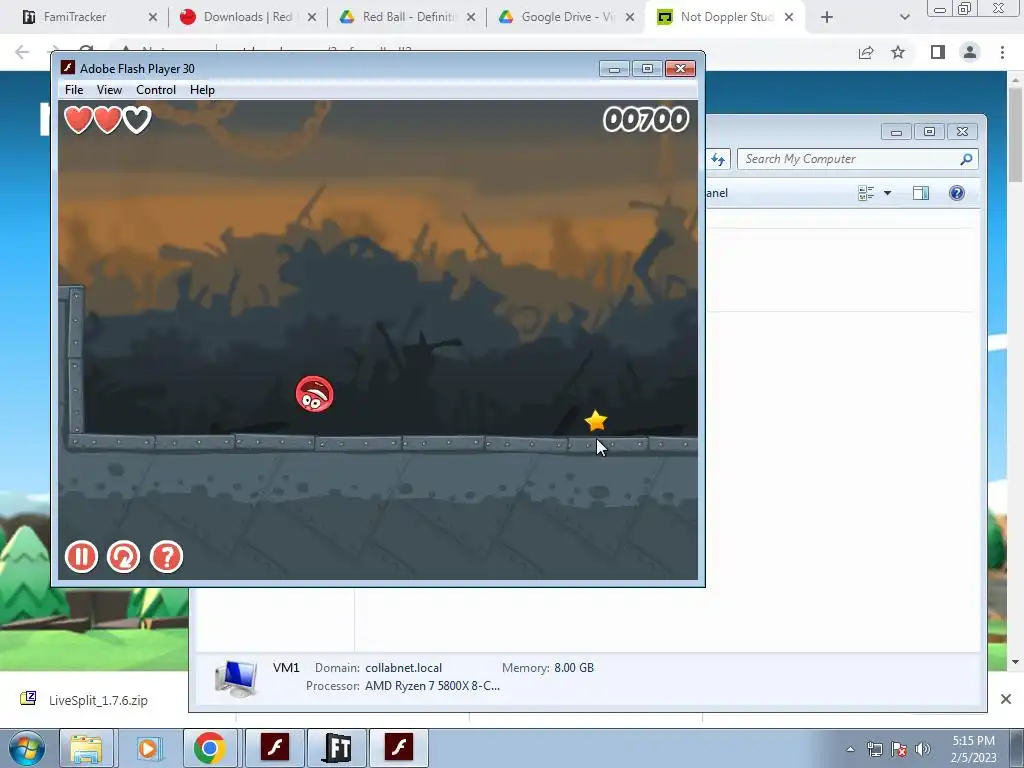Close the FamiTracker tab

pyautogui.click(x=153, y=17)
